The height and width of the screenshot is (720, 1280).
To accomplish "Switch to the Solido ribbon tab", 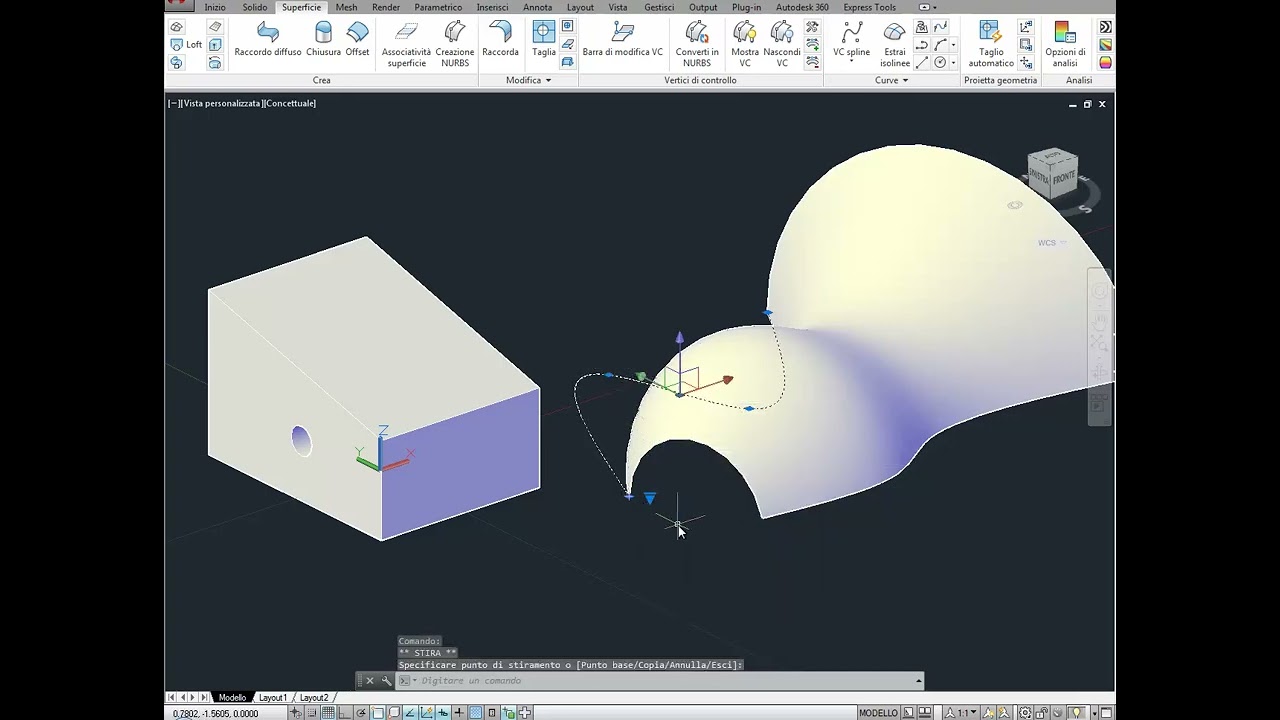I will [254, 7].
